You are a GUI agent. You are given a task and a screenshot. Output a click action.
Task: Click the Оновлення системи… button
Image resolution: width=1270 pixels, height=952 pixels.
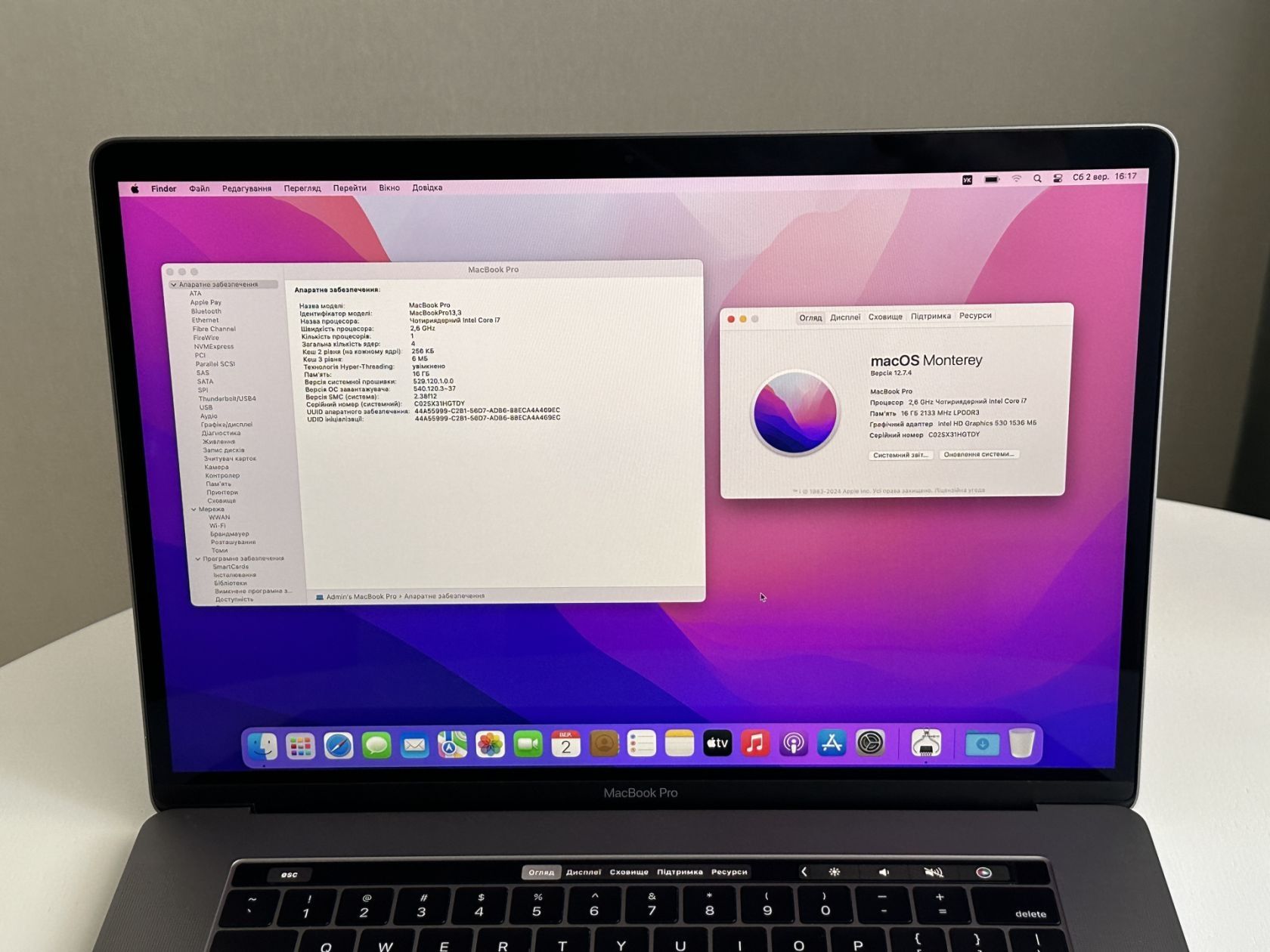pos(979,454)
